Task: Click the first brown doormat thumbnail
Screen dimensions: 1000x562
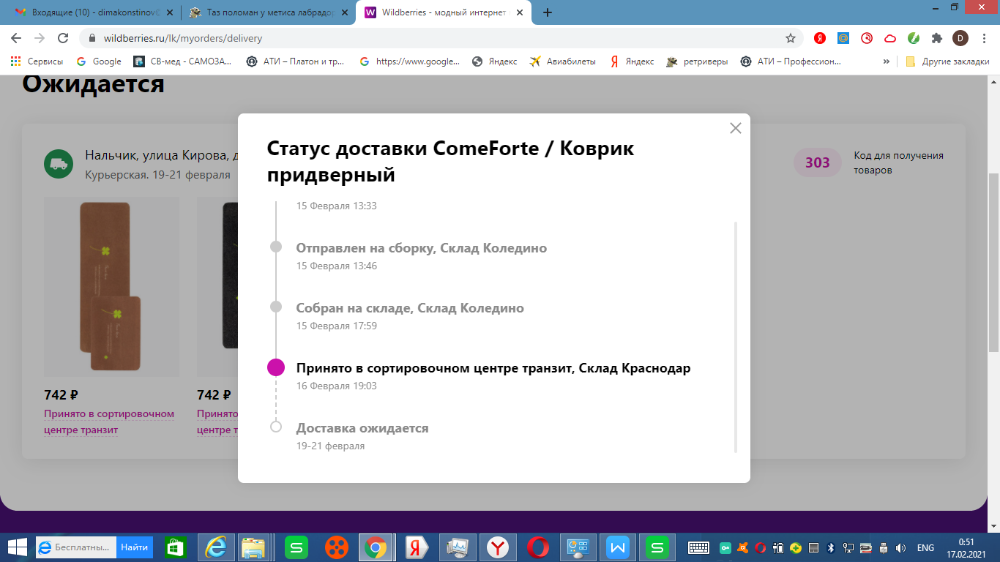Action: [x=111, y=287]
